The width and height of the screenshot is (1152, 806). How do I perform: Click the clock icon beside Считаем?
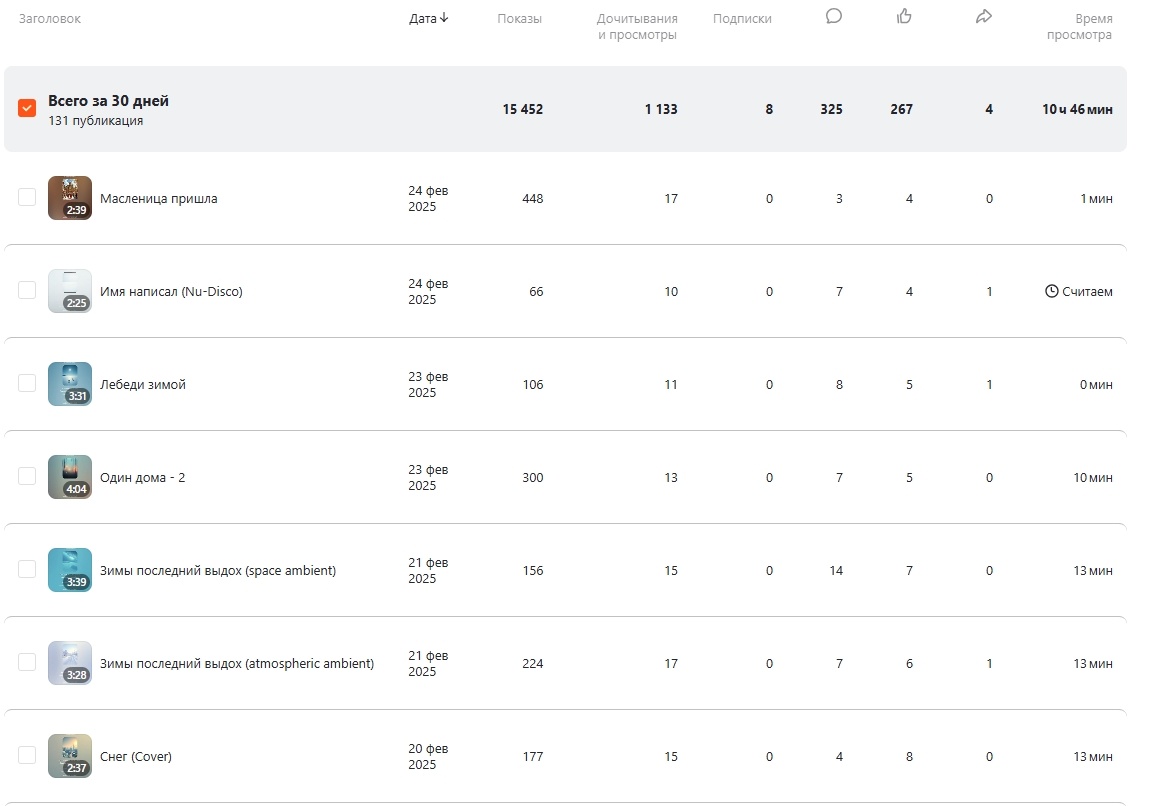(1051, 292)
